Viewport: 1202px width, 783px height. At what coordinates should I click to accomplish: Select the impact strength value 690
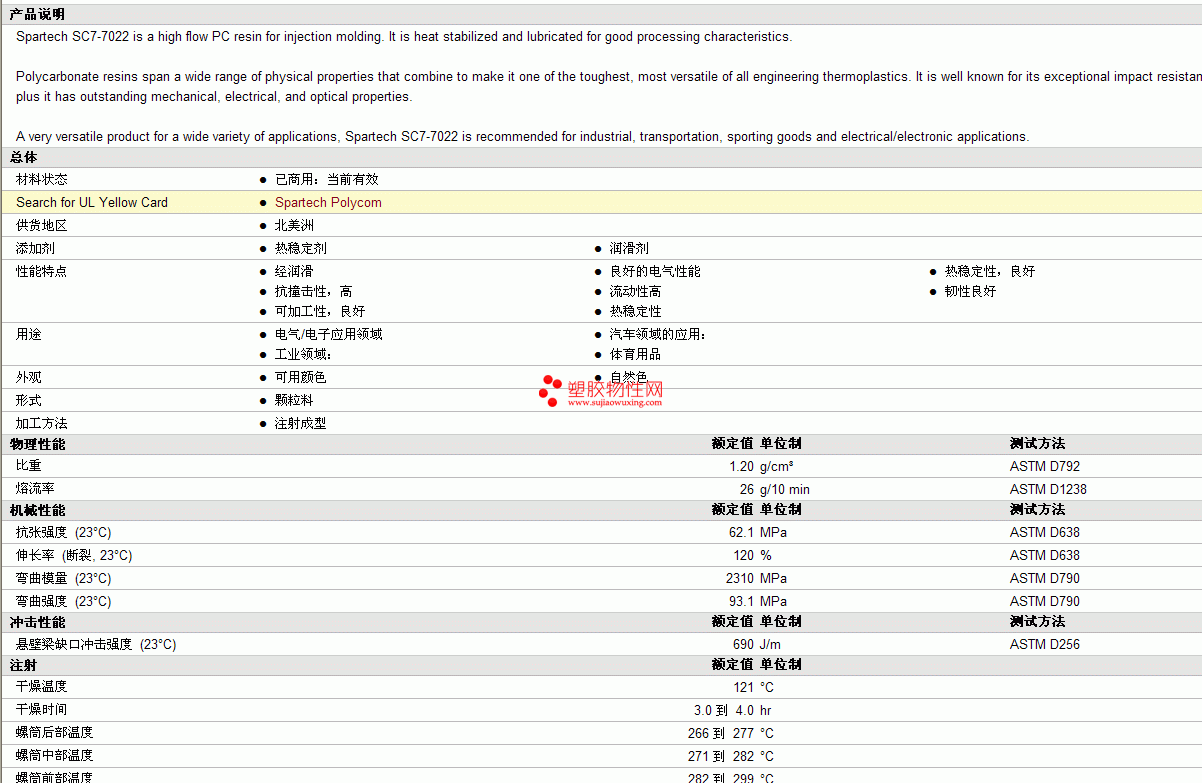[x=743, y=644]
